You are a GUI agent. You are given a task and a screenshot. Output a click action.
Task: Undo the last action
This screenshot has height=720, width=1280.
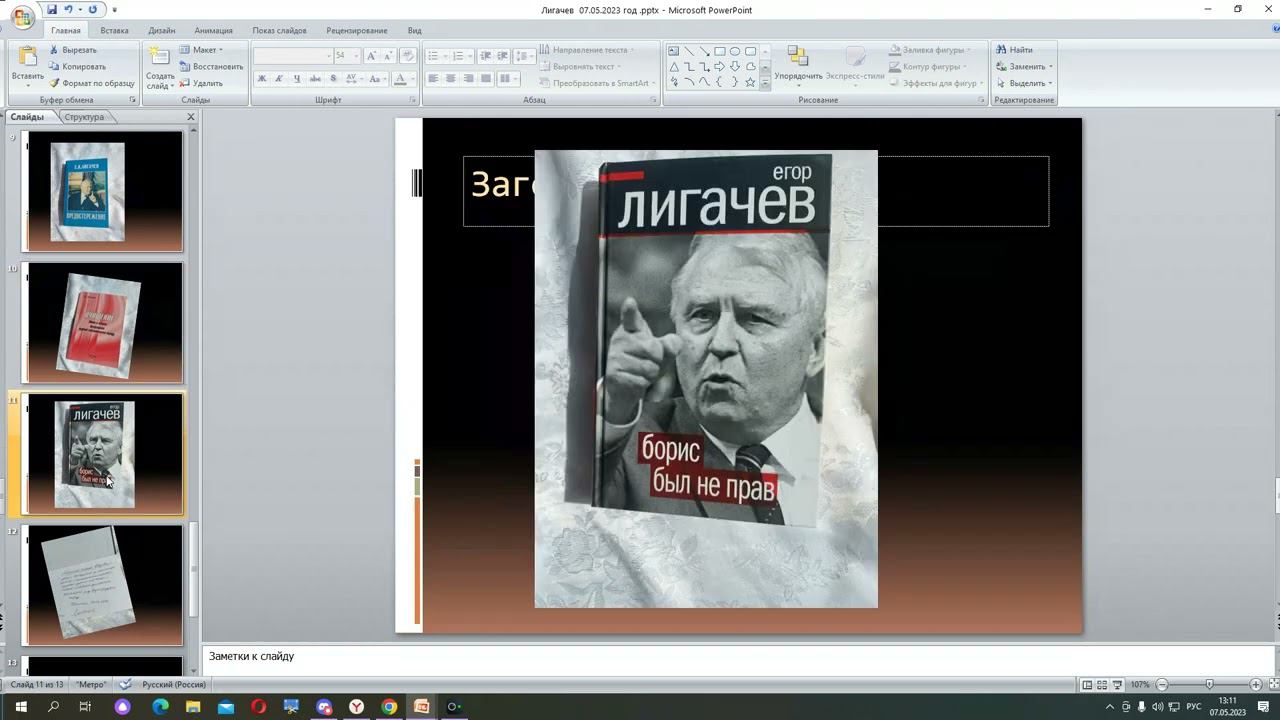click(69, 9)
